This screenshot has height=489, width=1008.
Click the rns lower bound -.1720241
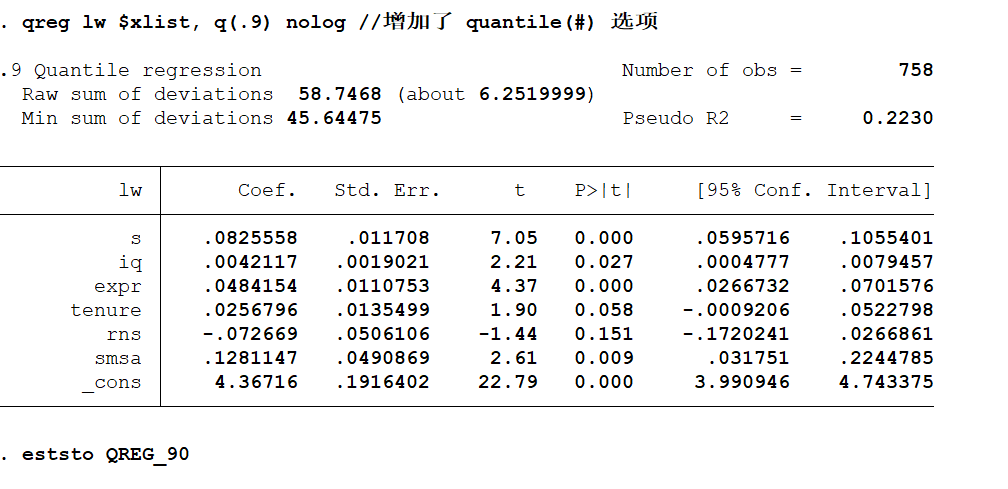736,334
